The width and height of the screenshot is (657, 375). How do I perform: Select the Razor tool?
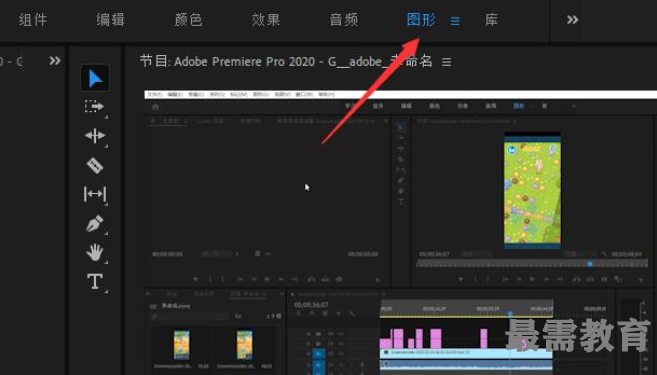[x=95, y=165]
